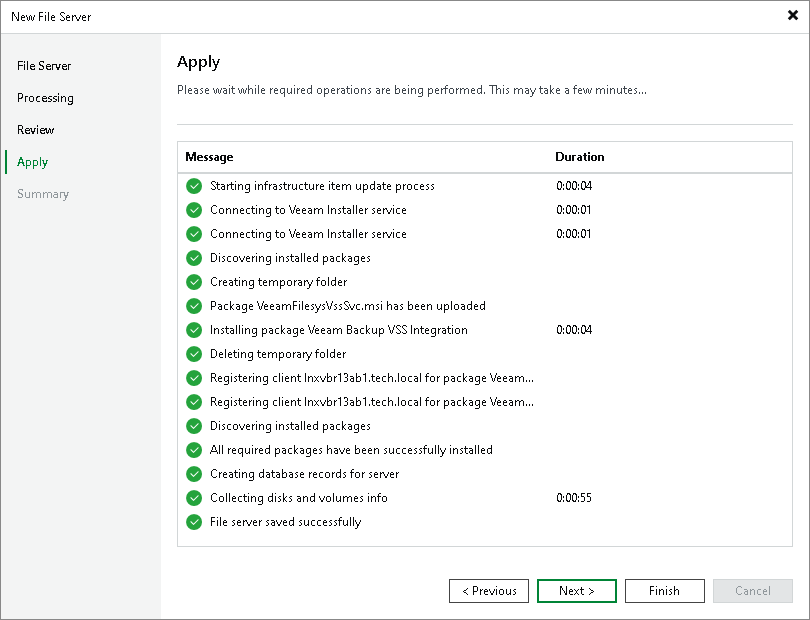
Task: Select 'Package VeeamFilesysVssSvc.msi has been uploaded' row
Action: [485, 306]
